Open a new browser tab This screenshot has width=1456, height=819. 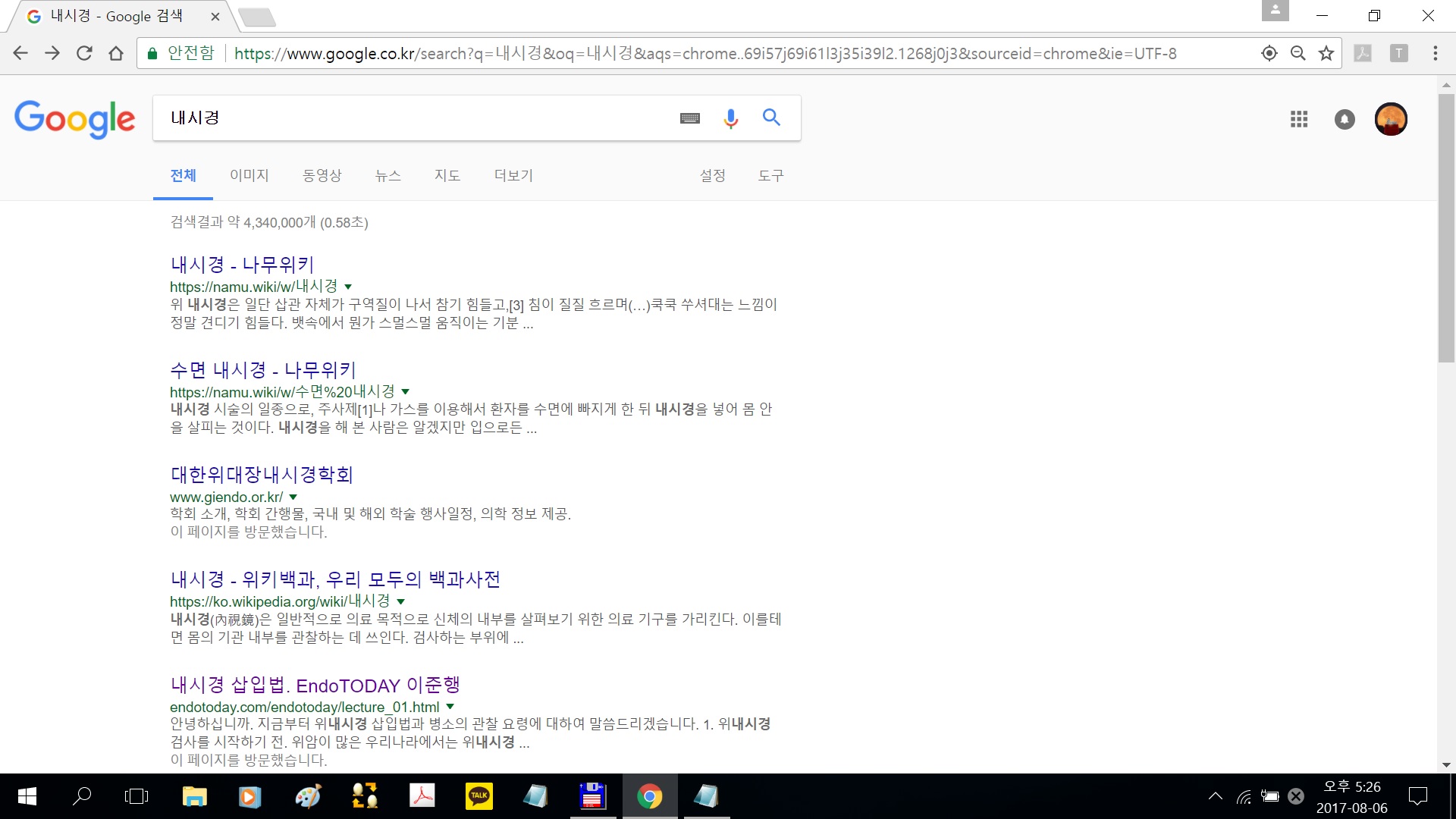(256, 17)
